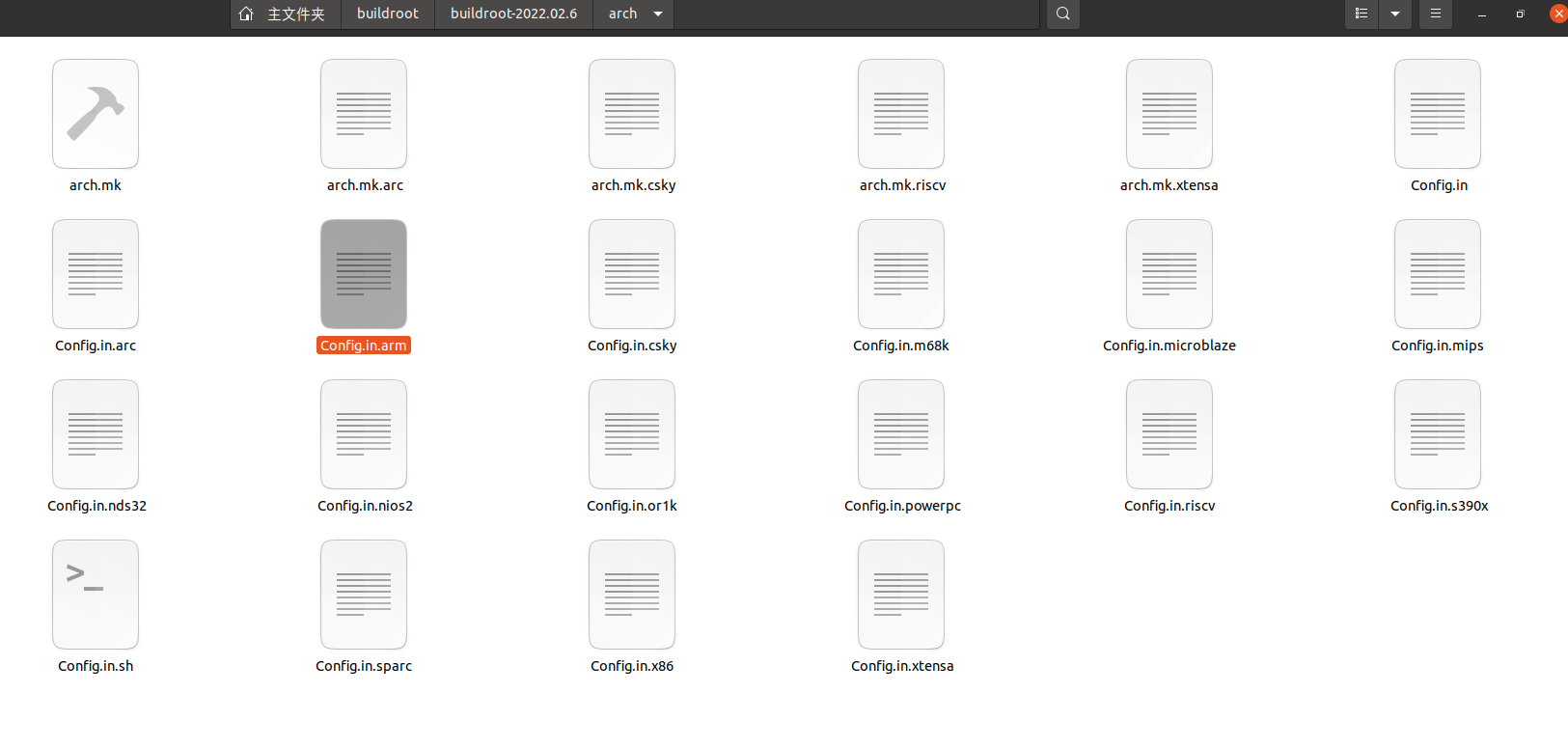This screenshot has height=749, width=1568.
Task: Click the file name label Config.in.nios2
Action: (365, 506)
